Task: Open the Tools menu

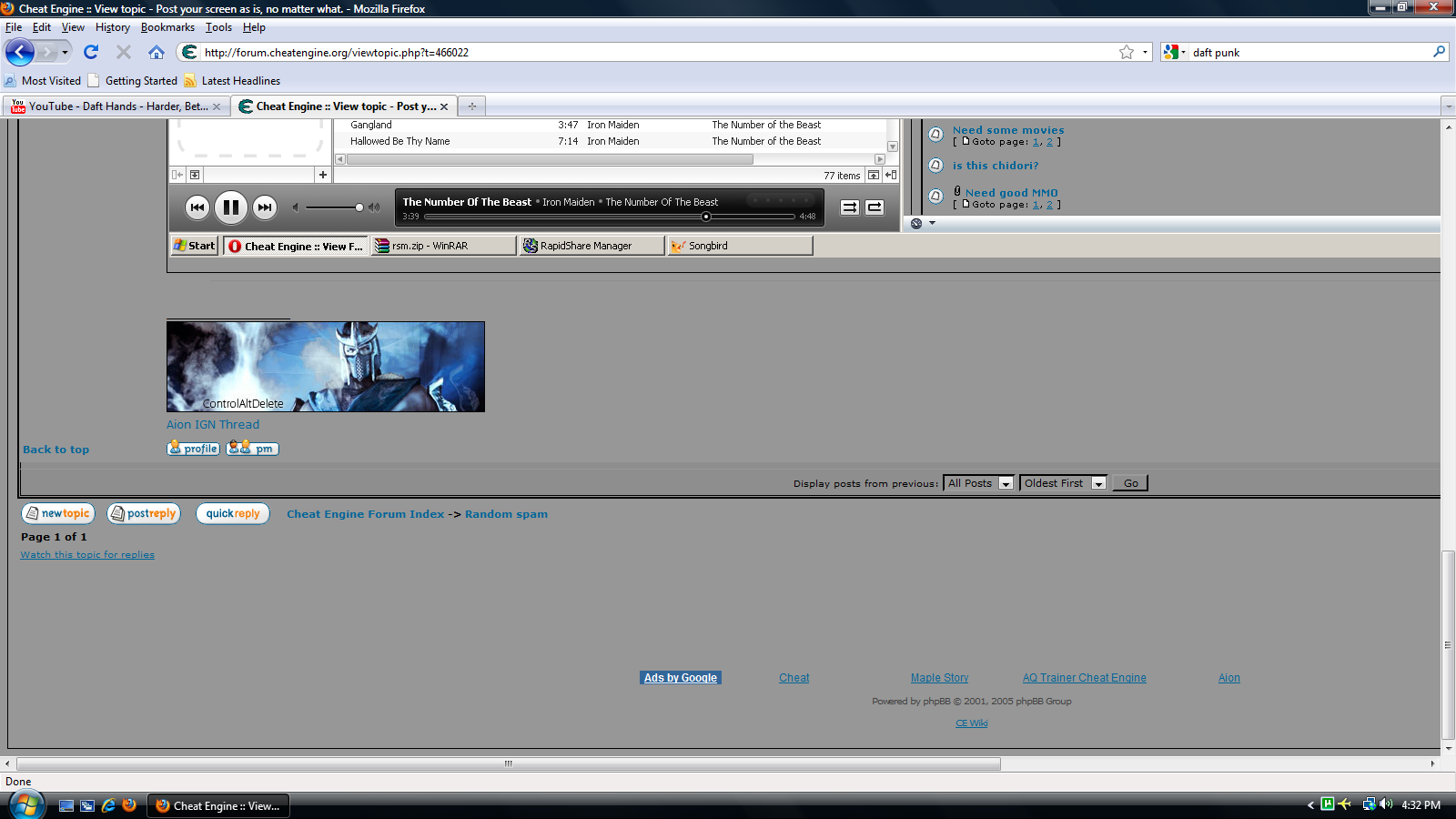Action: [218, 27]
